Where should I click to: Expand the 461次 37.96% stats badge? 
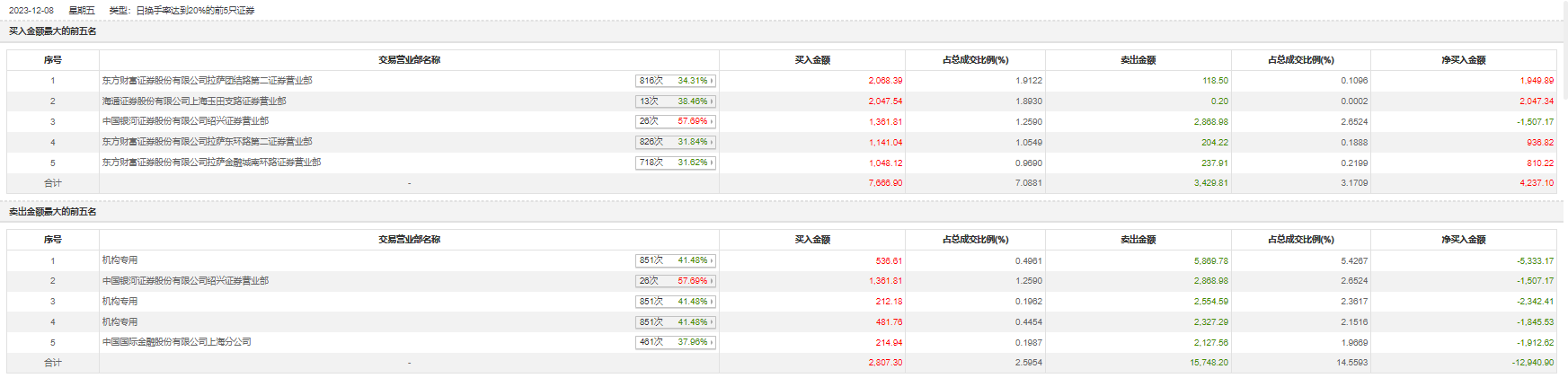(676, 342)
